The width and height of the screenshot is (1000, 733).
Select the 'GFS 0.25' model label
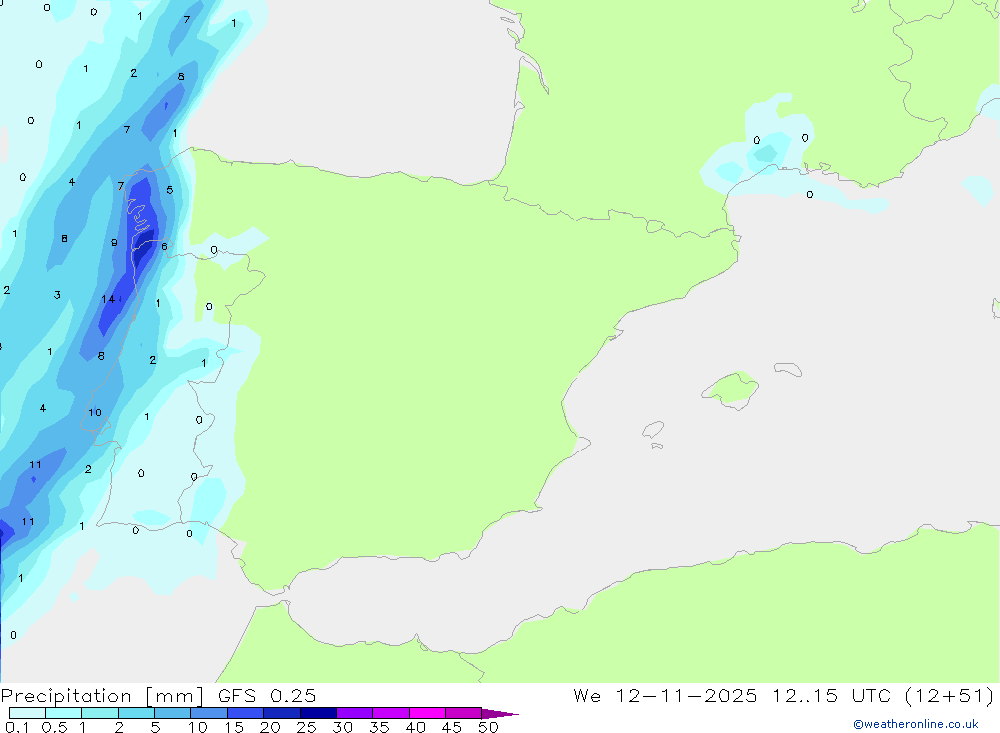267,696
